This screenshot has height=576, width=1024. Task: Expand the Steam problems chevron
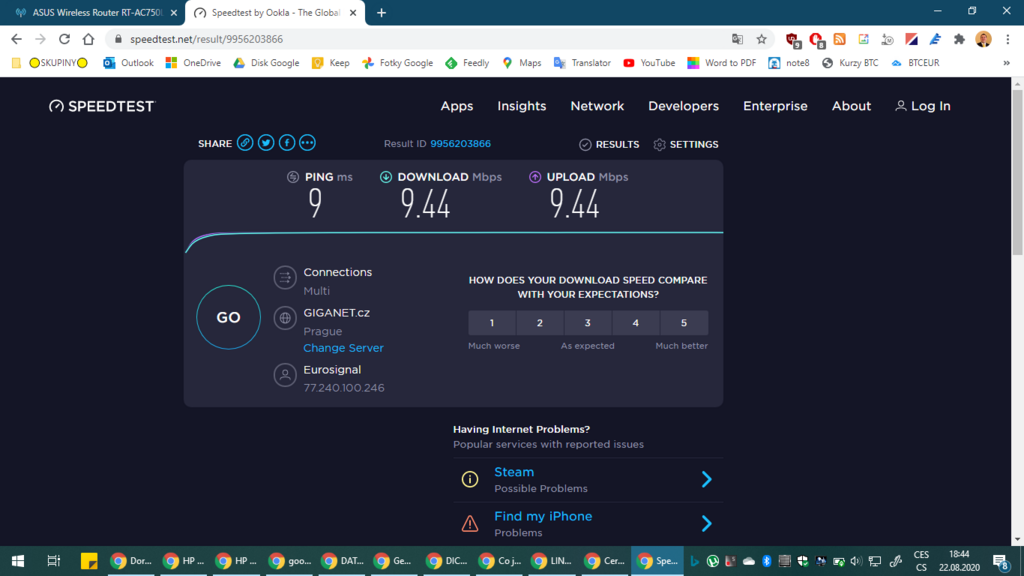707,479
